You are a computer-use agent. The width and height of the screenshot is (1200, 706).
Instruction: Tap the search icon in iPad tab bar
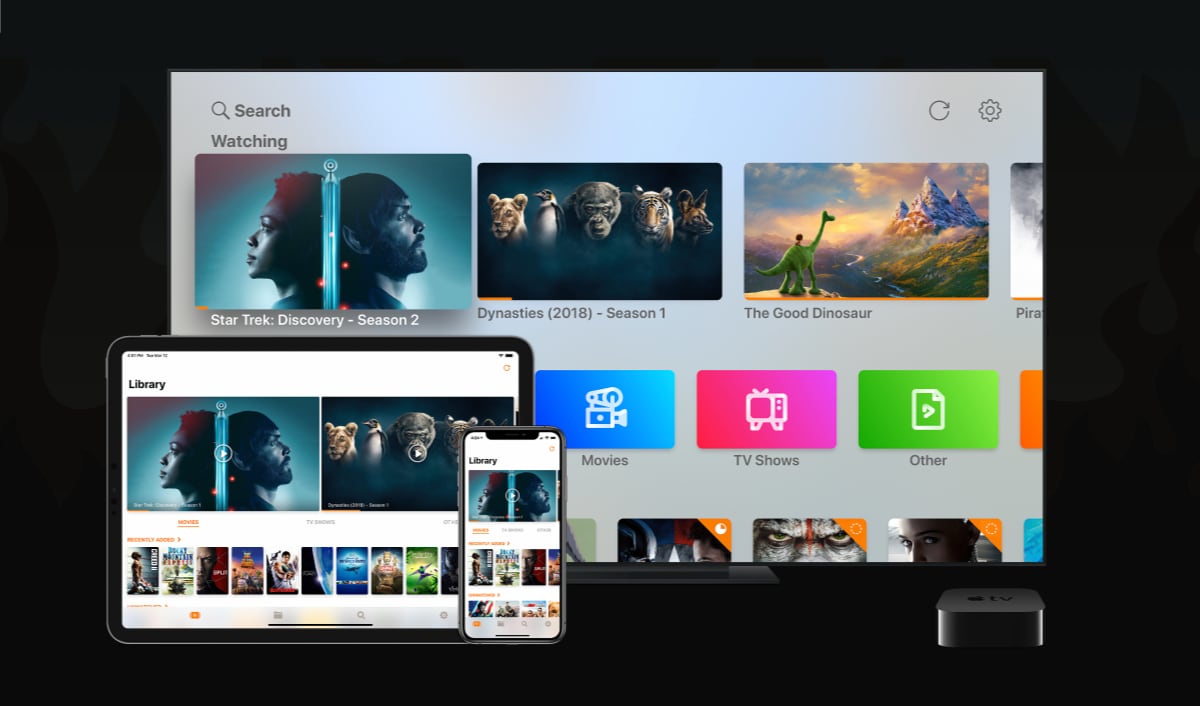point(361,615)
